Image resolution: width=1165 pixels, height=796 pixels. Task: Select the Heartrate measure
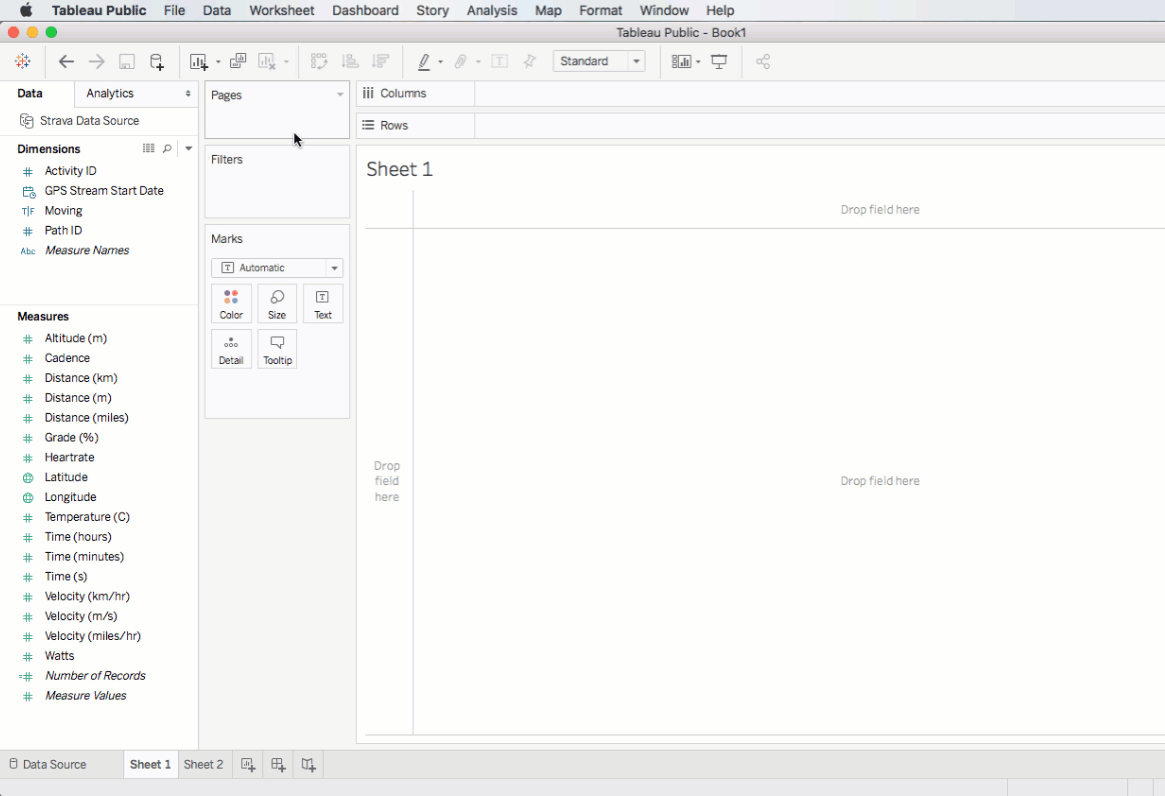(x=69, y=458)
